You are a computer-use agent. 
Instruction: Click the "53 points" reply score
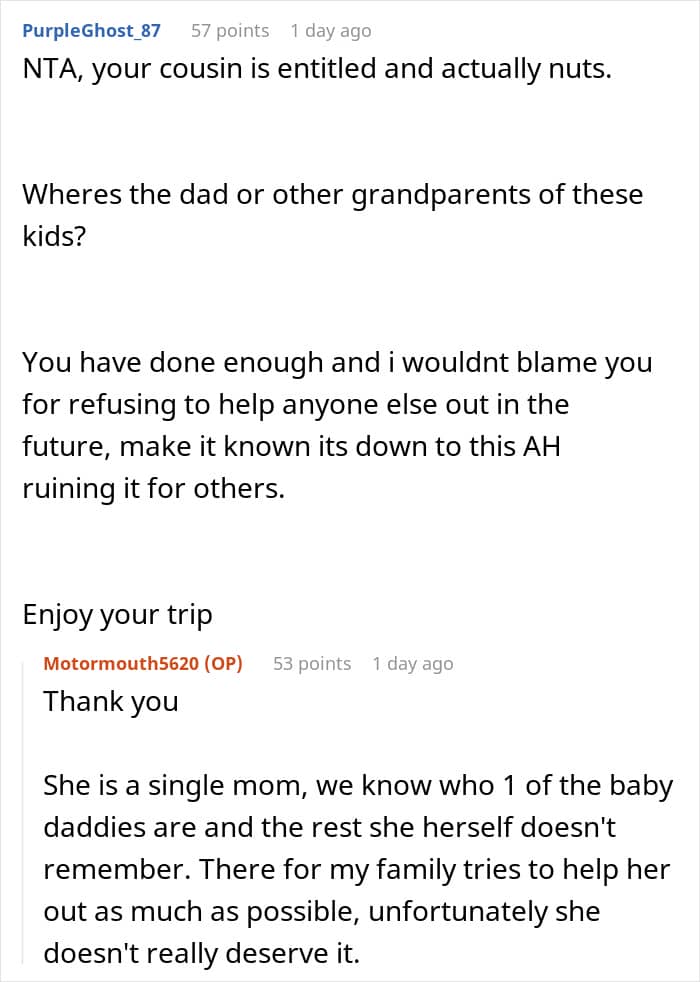(312, 664)
